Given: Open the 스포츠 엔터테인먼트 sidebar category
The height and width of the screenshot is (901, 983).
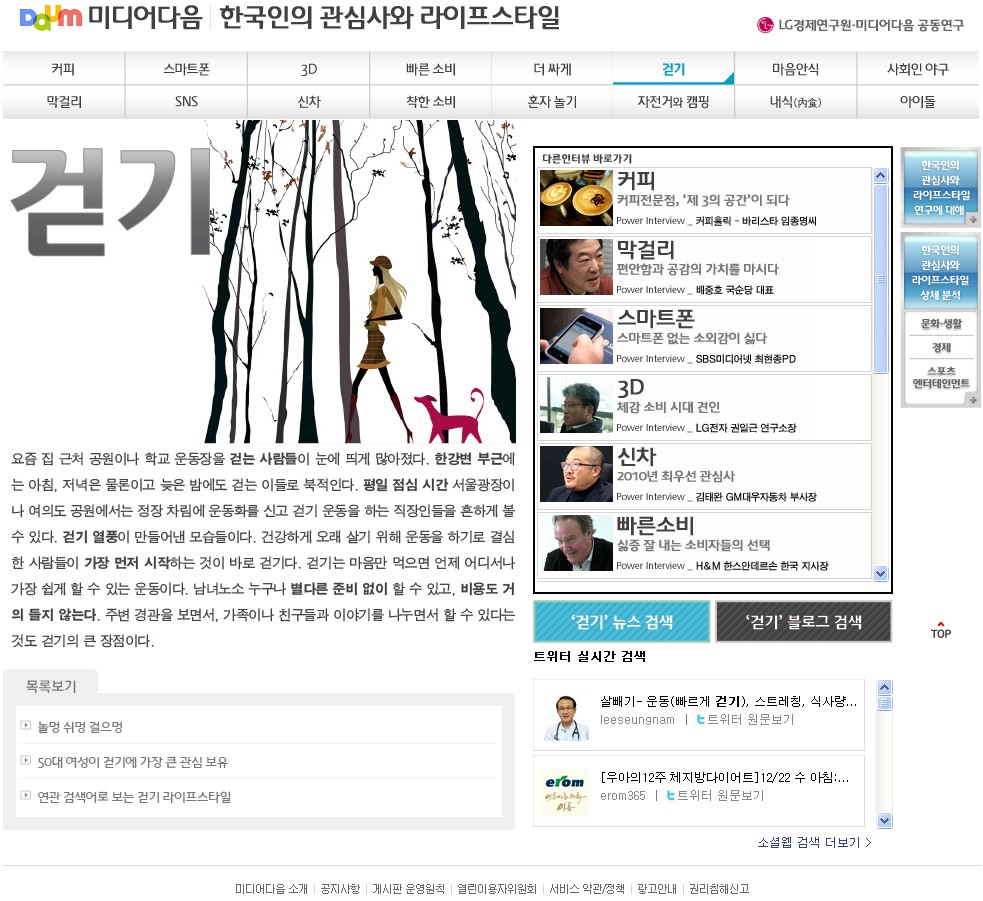Looking at the screenshot, I should [940, 377].
